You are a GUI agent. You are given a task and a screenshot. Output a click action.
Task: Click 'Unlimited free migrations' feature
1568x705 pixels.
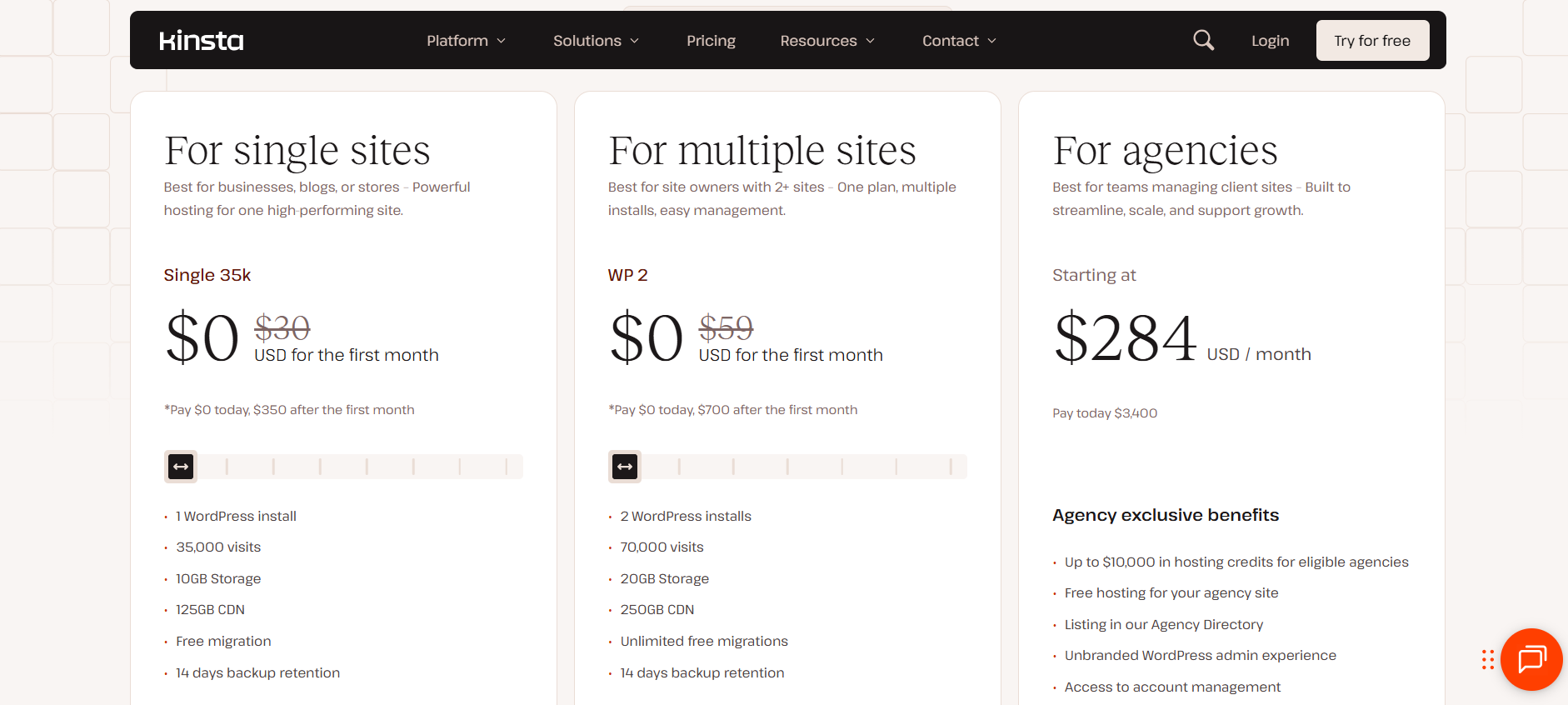pyautogui.click(x=704, y=642)
